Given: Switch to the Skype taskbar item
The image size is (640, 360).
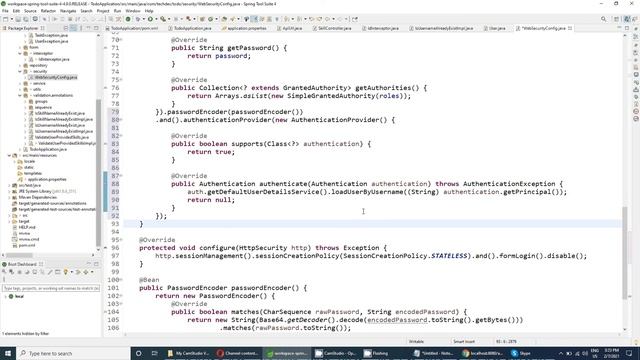Looking at the screenshot, I should 521,353.
